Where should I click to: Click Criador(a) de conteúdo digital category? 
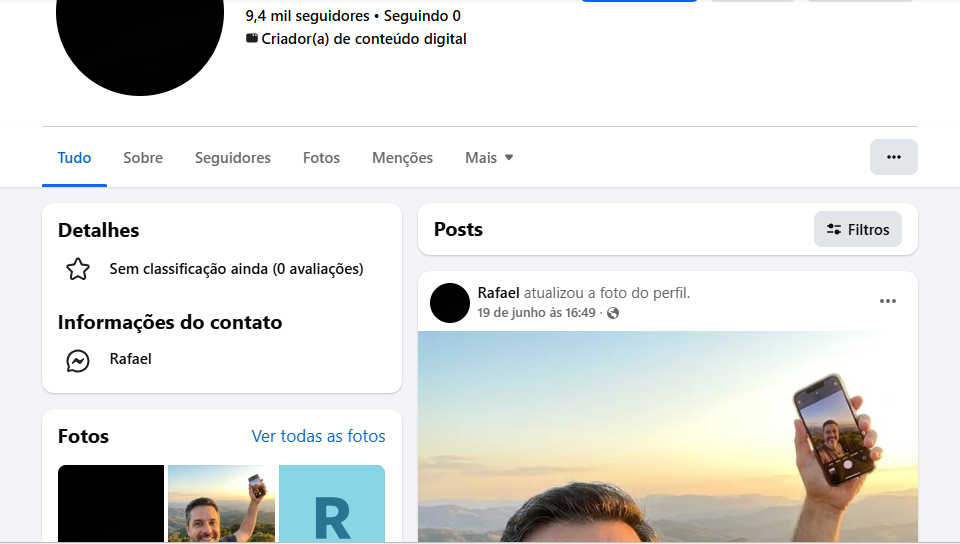click(364, 39)
